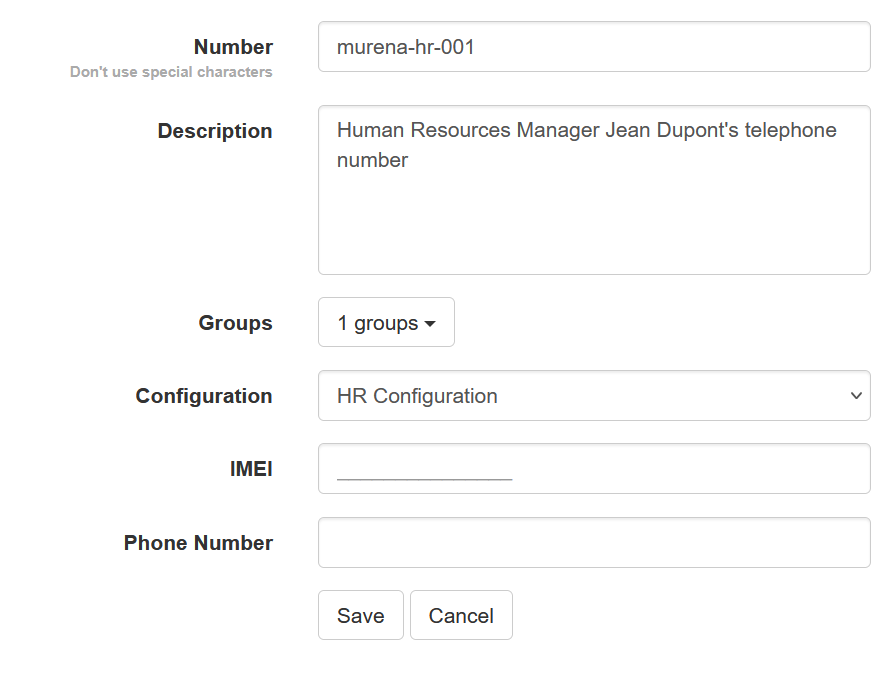Screen dimensions: 891x683
Task: Click the word "number" in Description's second line
Action: pos(372,160)
